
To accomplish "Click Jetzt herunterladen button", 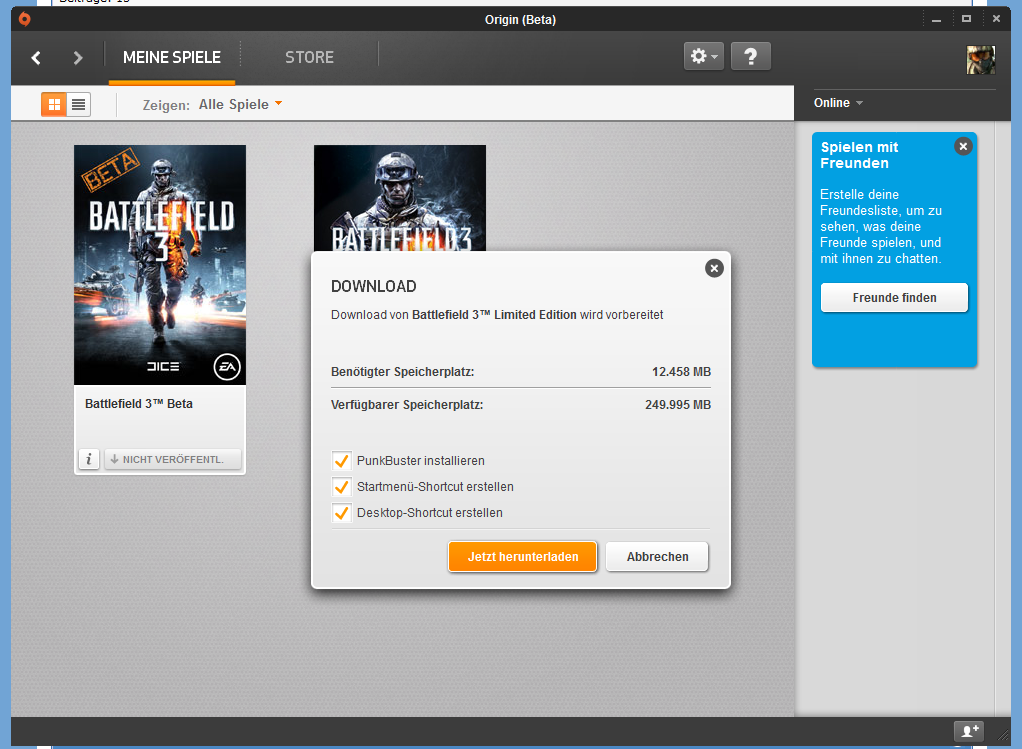I will tap(523, 557).
